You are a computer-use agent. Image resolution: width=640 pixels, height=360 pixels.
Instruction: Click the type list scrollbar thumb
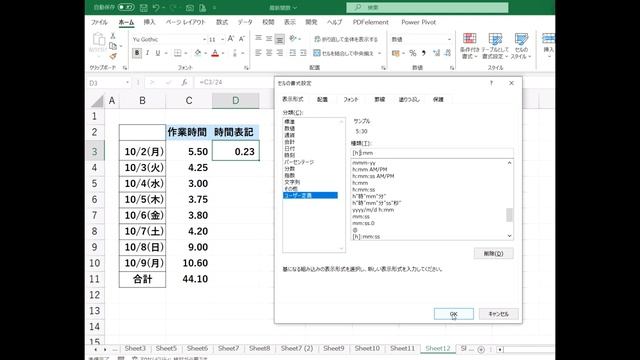509,215
